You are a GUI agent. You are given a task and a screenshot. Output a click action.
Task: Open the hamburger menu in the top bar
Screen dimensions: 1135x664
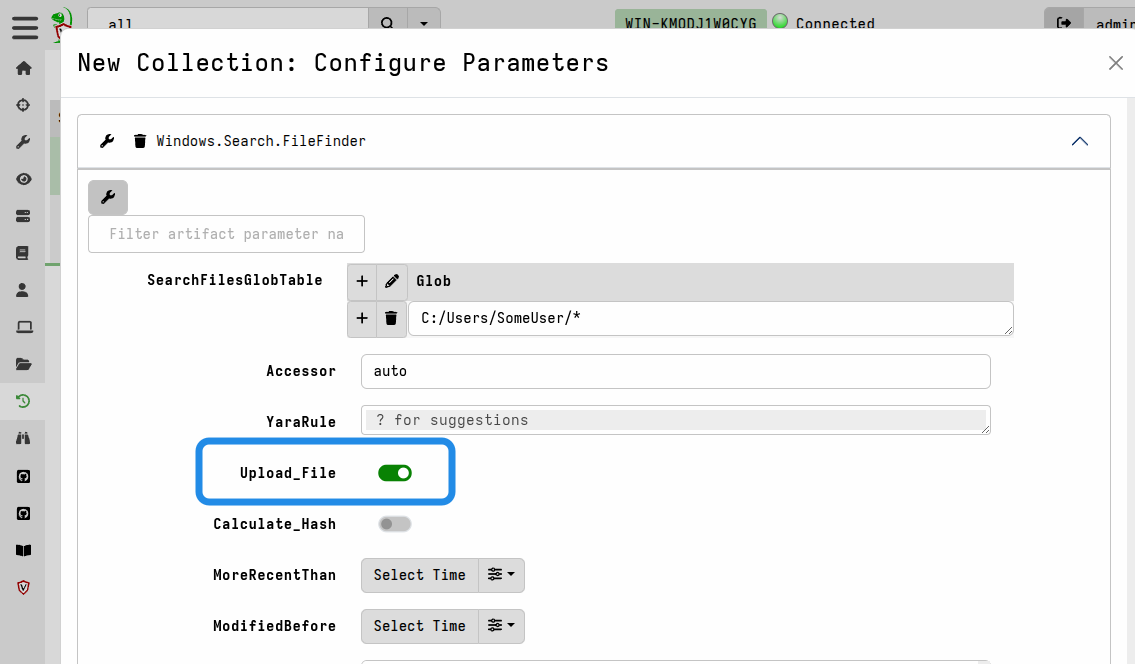coord(25,28)
